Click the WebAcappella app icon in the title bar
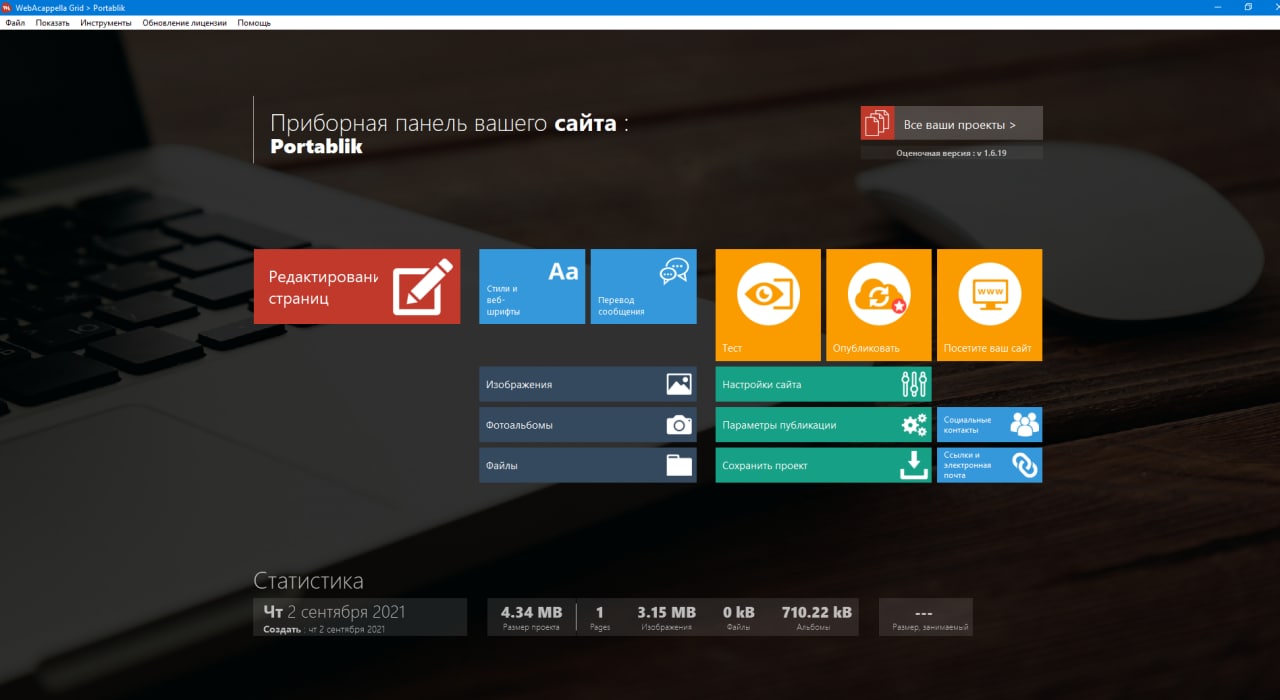This screenshot has width=1280, height=700. point(7,7)
